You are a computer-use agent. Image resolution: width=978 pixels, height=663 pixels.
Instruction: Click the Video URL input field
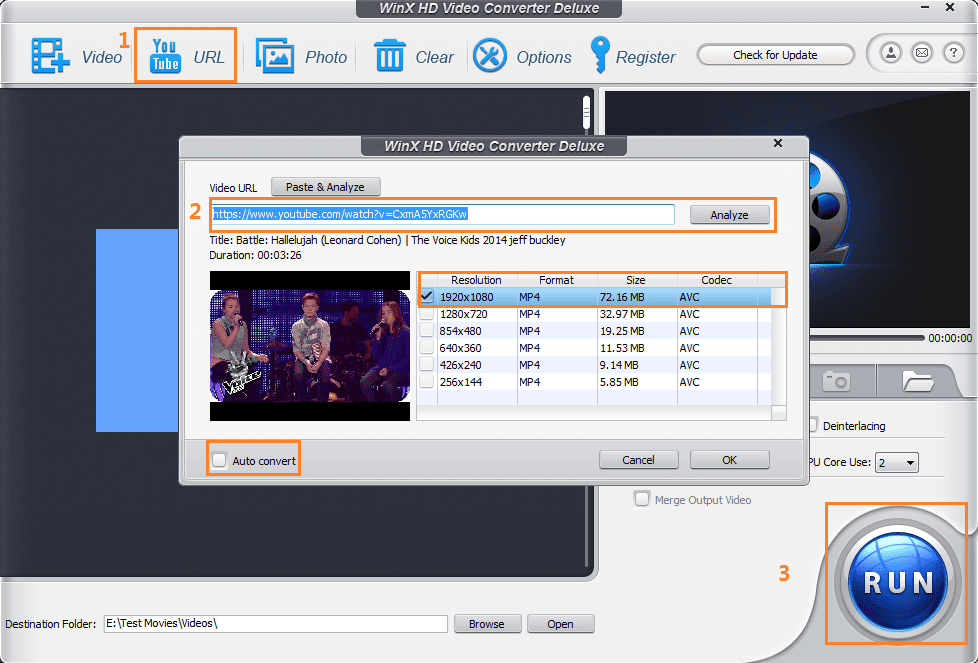tap(443, 214)
